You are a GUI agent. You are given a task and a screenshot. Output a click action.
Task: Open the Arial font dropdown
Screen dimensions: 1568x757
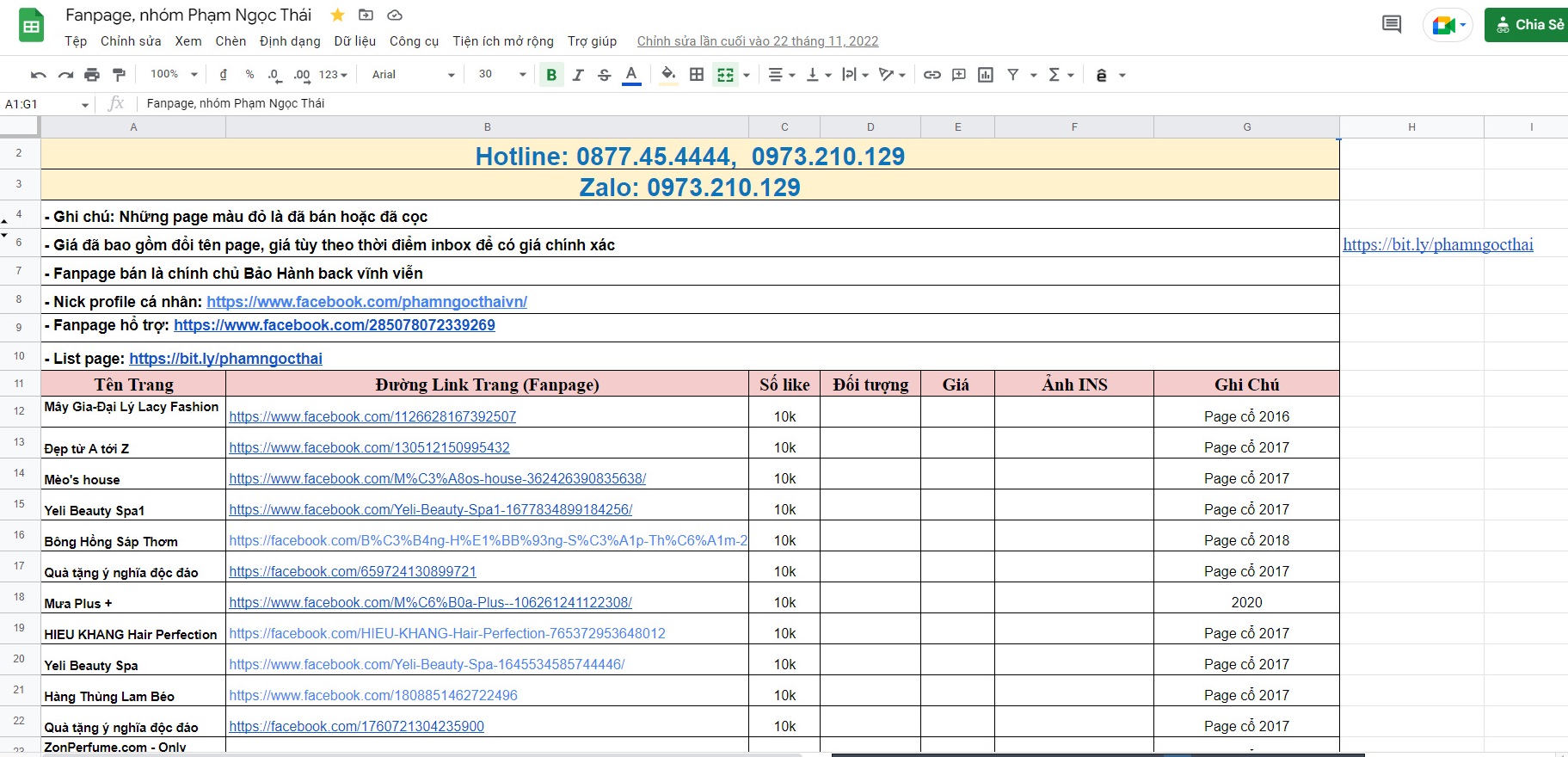coord(413,75)
